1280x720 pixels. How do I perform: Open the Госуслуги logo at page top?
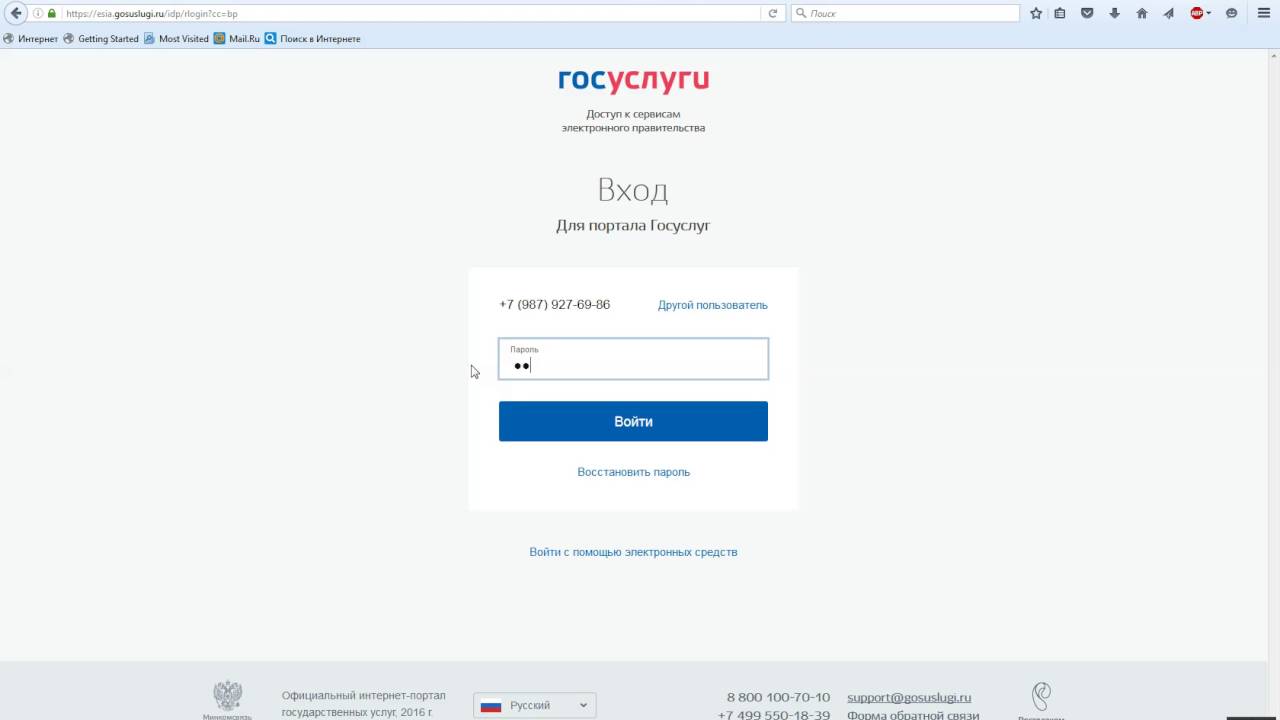click(x=634, y=80)
